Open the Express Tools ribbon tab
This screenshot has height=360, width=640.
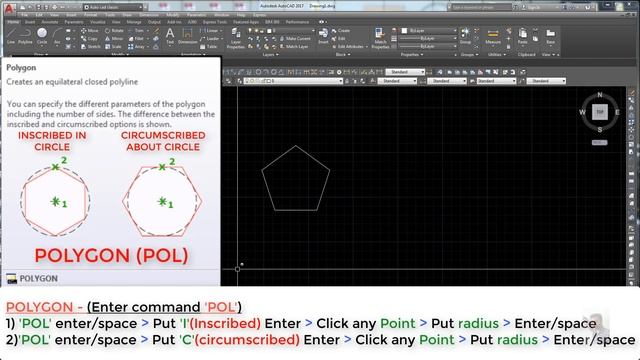(x=215, y=22)
